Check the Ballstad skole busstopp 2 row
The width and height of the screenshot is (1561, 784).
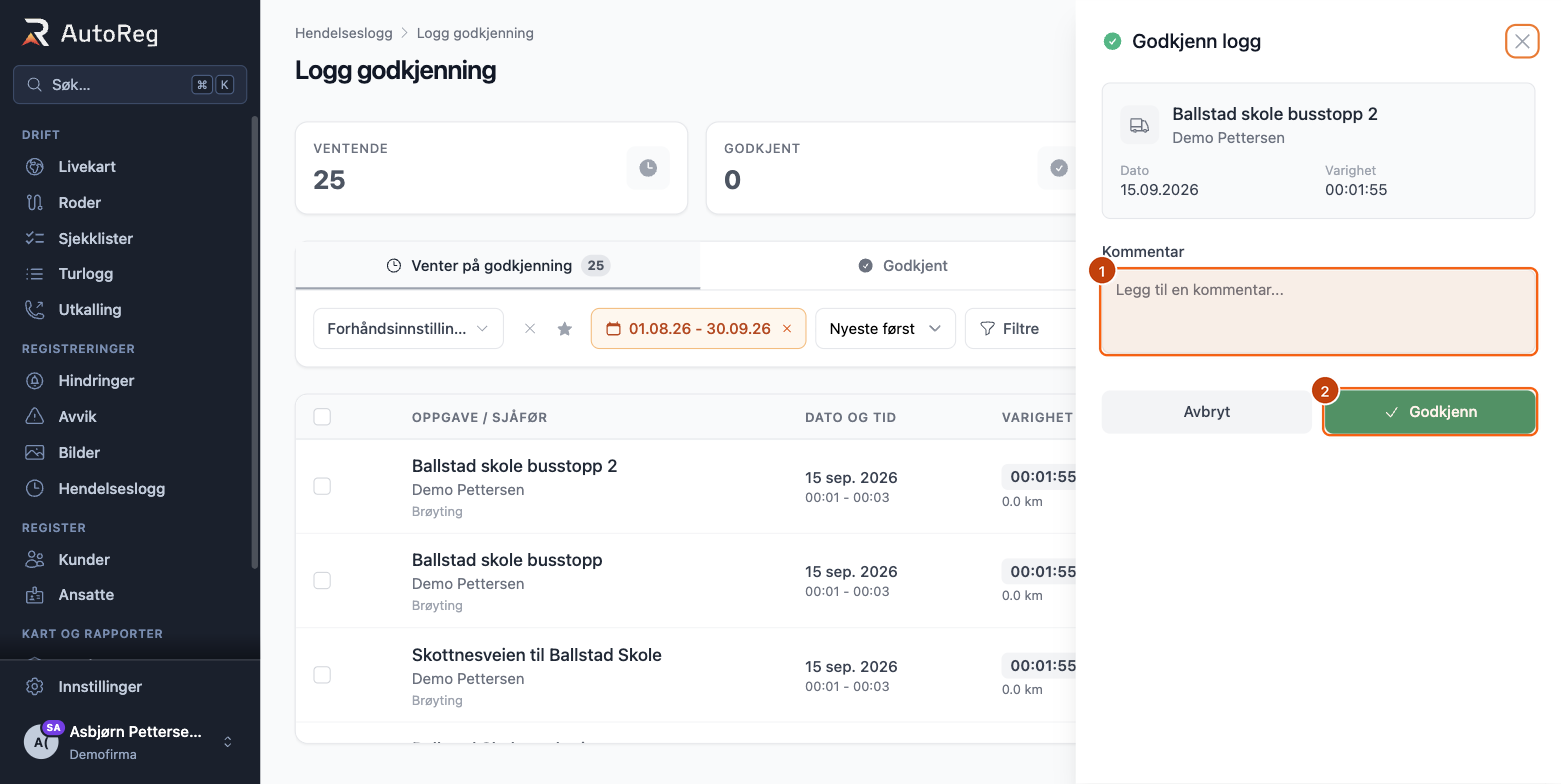pos(322,486)
